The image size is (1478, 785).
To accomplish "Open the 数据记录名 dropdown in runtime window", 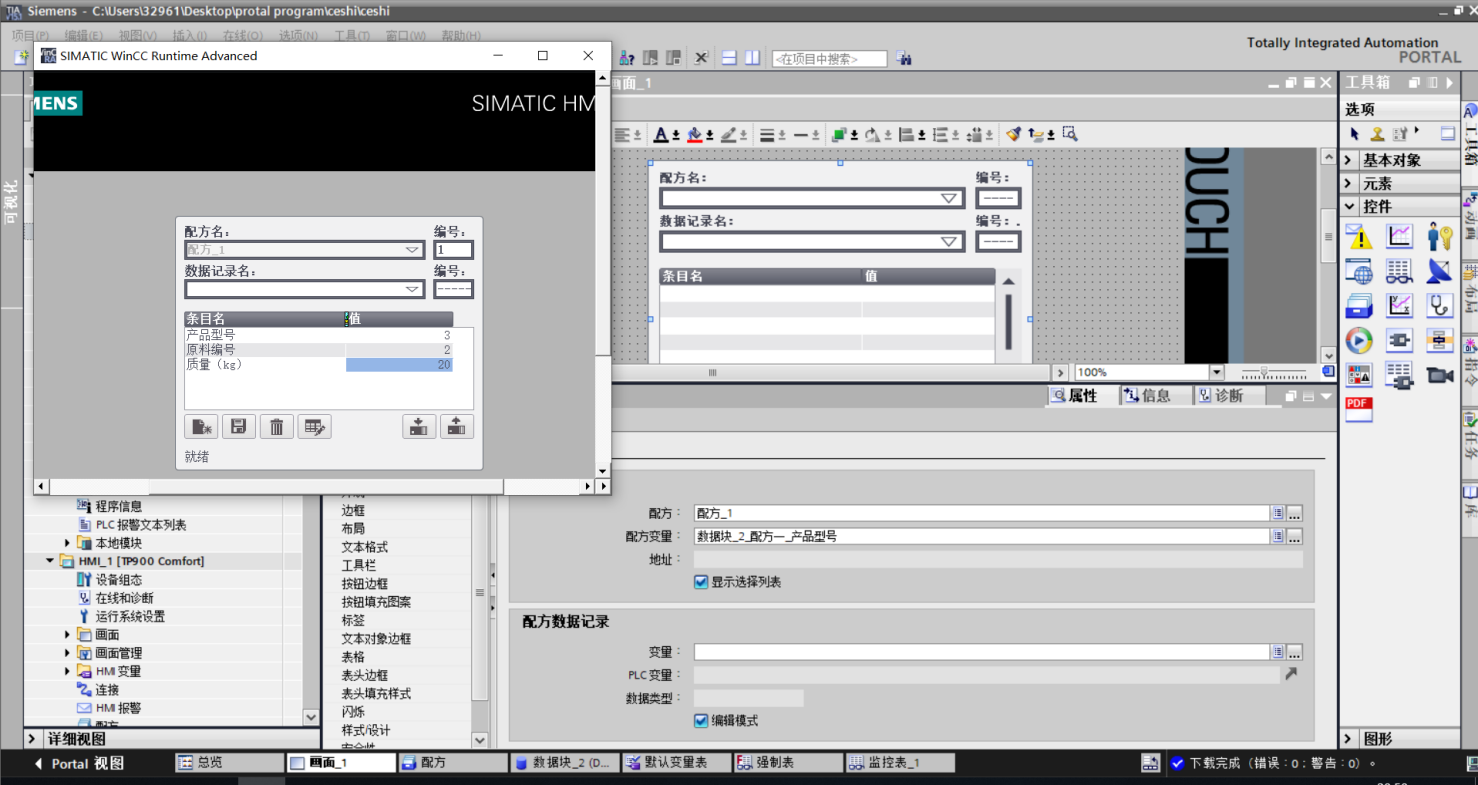I will click(x=412, y=289).
